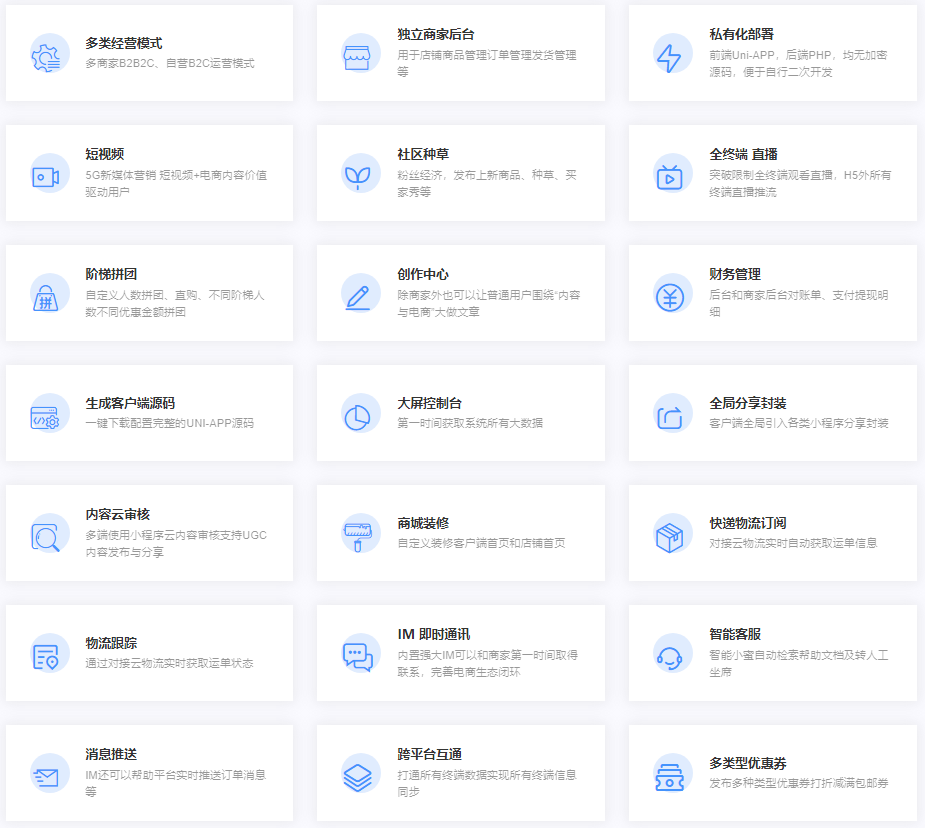Click the description 客户端全局引入各类小程序分享封装
This screenshot has width=925, height=828.
798,423
